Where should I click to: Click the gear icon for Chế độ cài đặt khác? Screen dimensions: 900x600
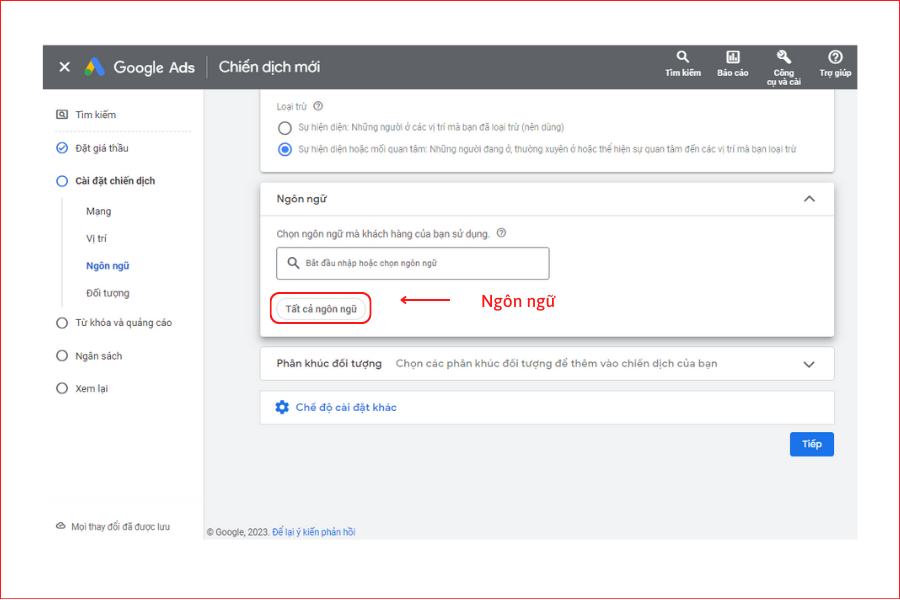pyautogui.click(x=282, y=407)
